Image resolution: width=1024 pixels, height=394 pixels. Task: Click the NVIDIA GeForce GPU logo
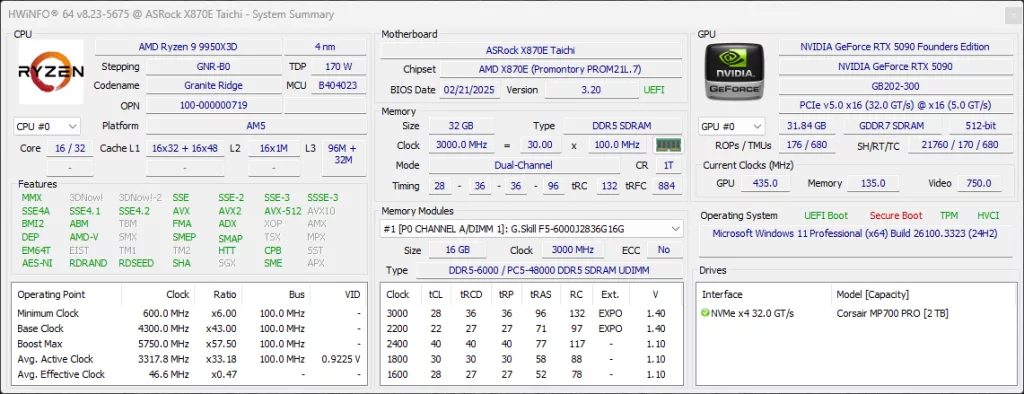pyautogui.click(x=735, y=72)
